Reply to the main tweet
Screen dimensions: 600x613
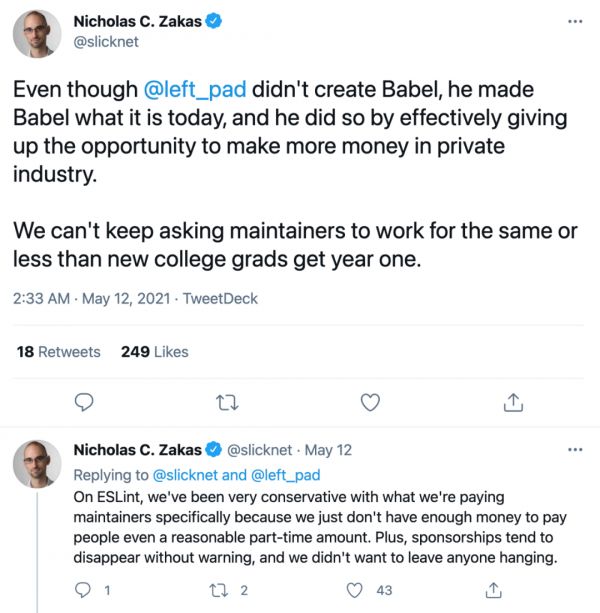point(85,402)
